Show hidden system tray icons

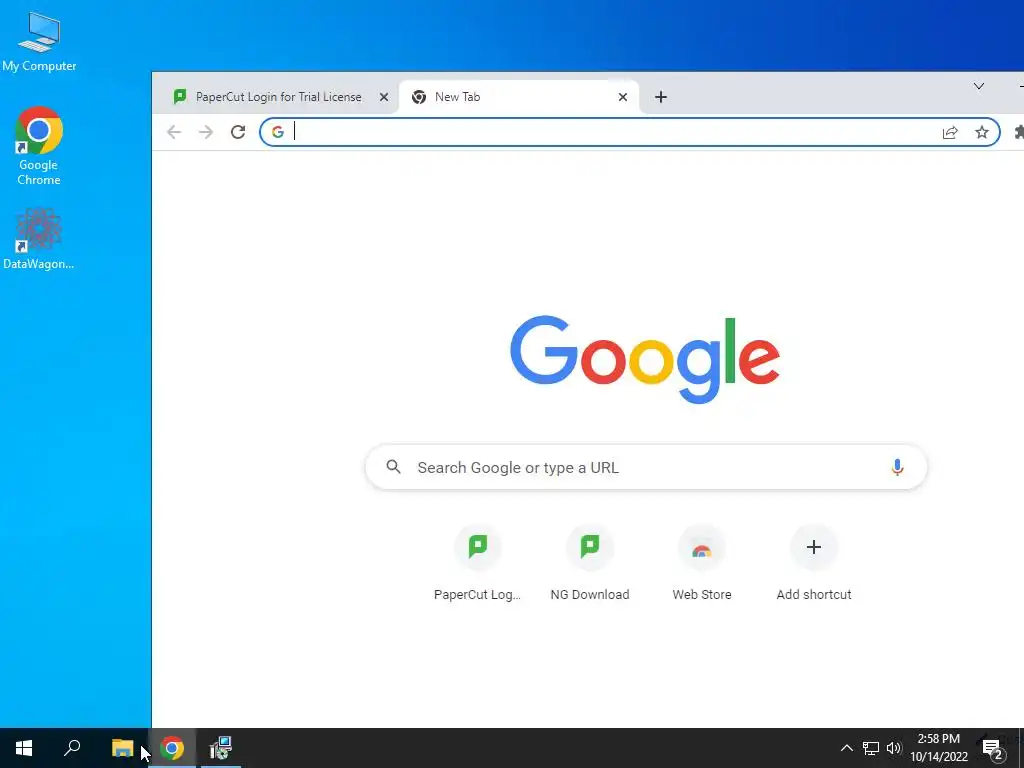click(846, 748)
